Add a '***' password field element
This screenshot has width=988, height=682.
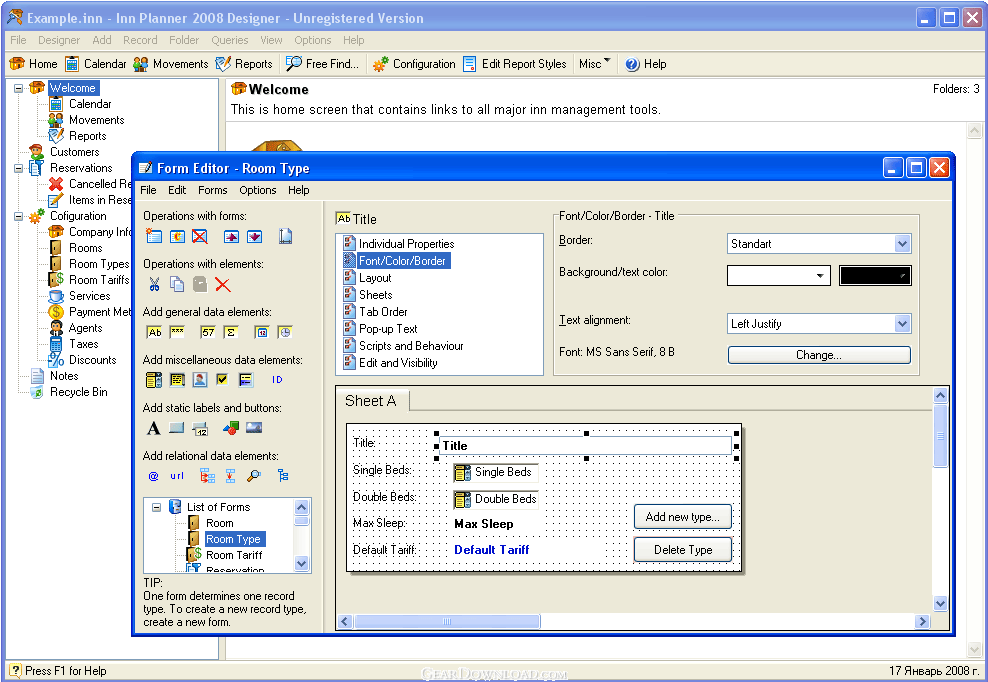coord(177,332)
